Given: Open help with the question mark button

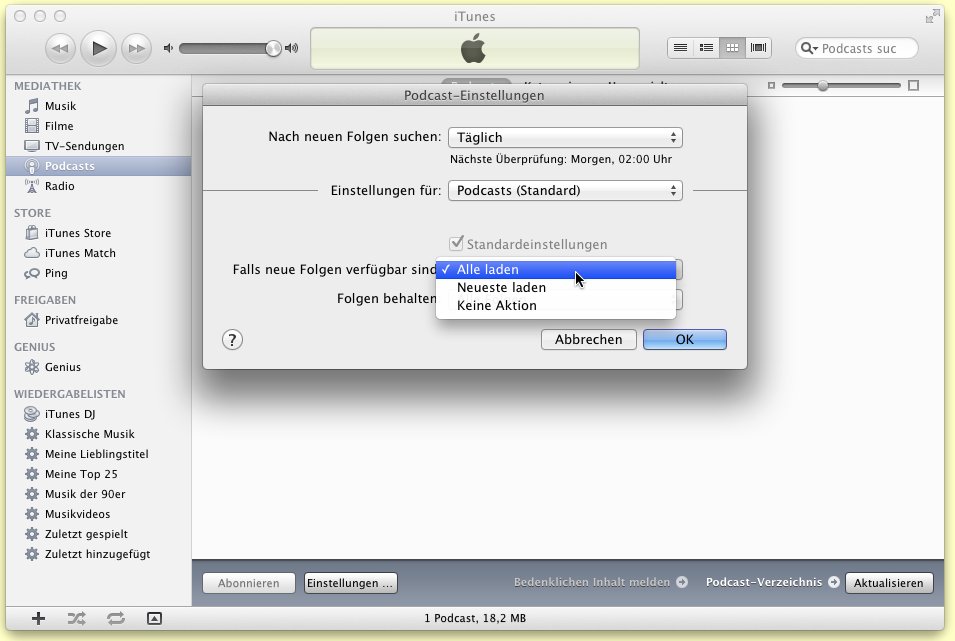Looking at the screenshot, I should pyautogui.click(x=232, y=339).
